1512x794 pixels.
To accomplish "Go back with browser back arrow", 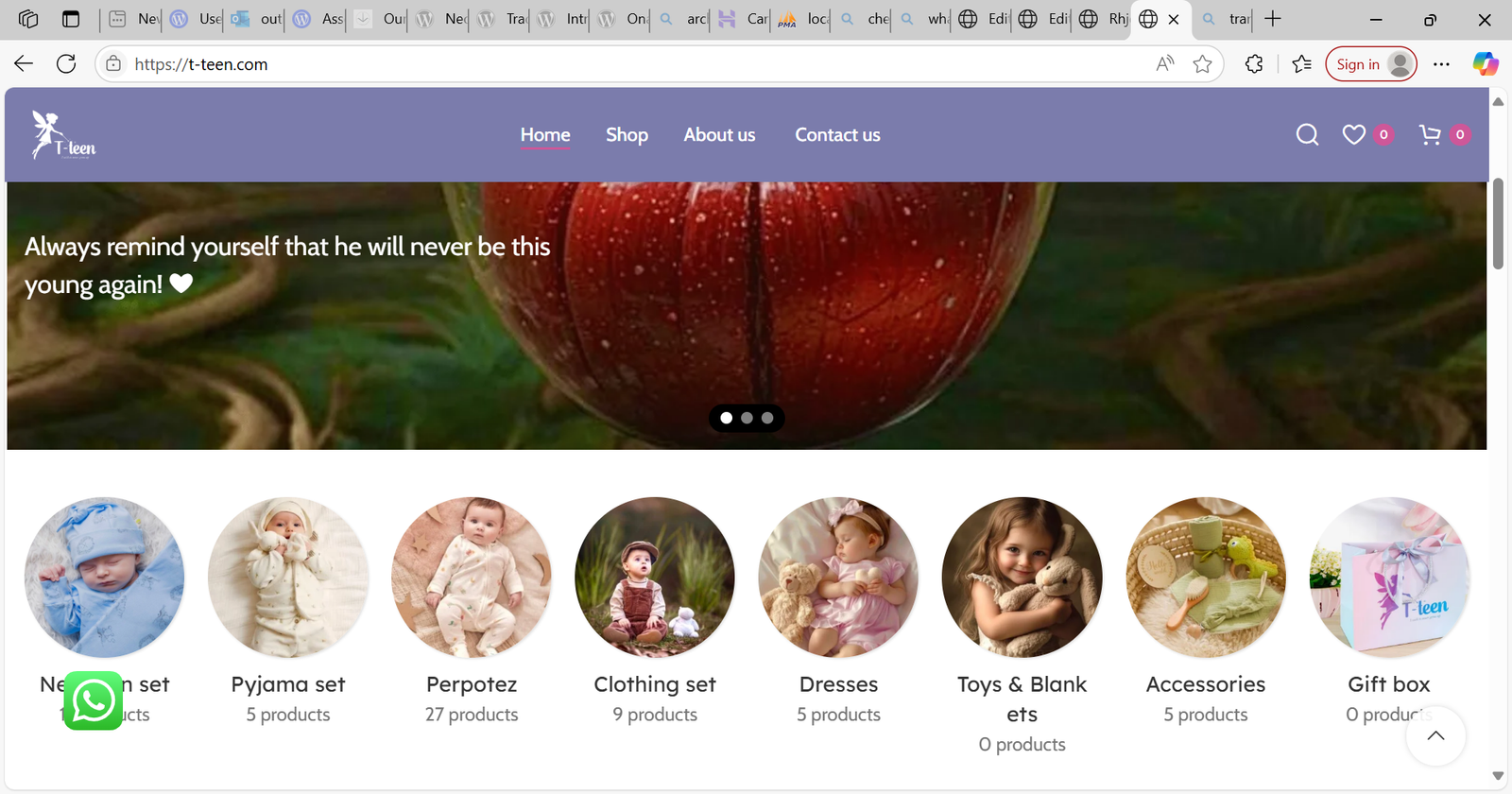I will point(24,64).
